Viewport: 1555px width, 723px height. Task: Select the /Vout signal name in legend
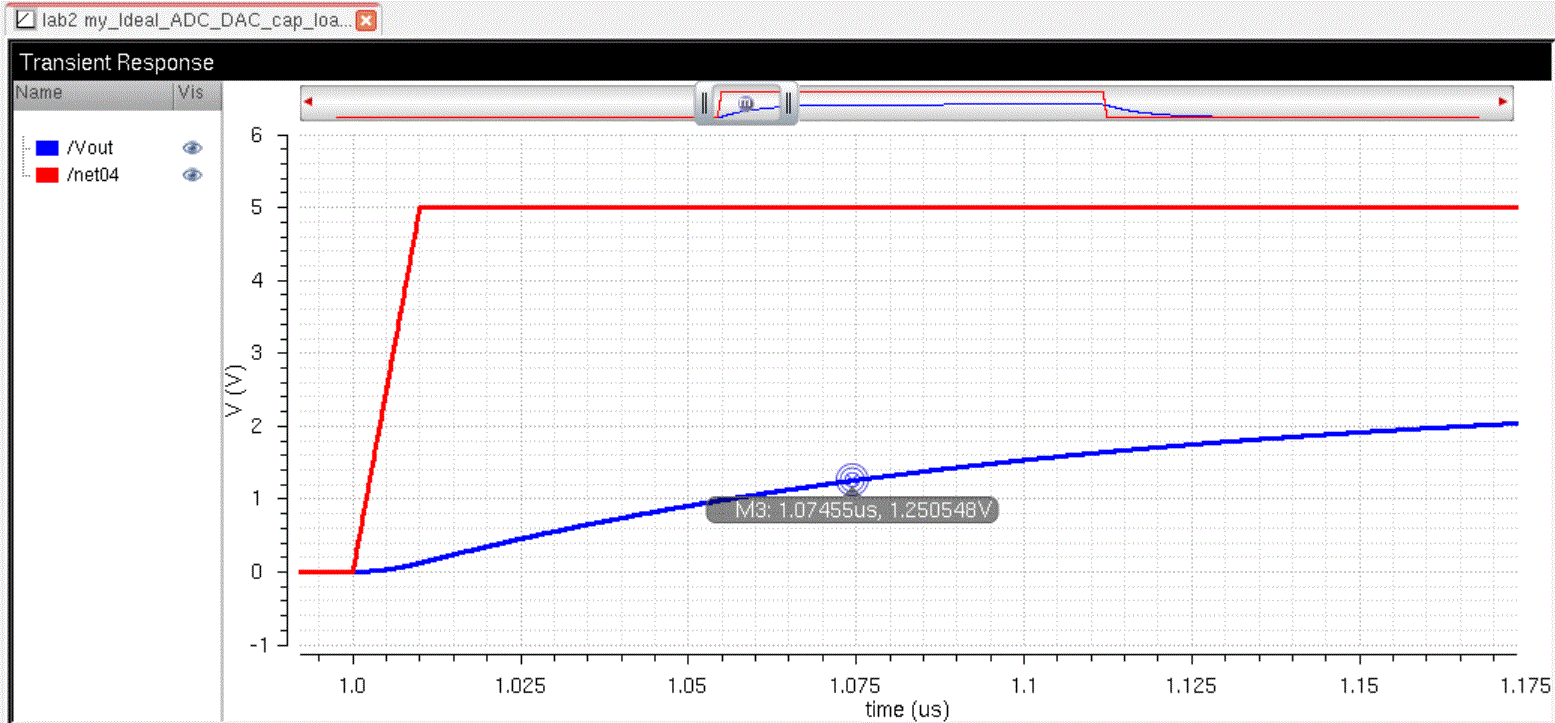tap(90, 148)
